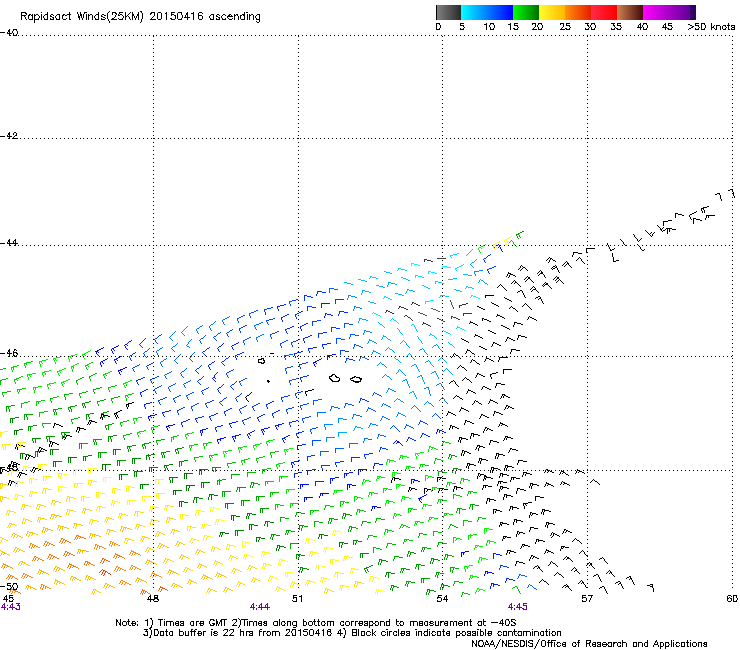
Task: Click the title 'Rapidscat Winds(25KM) 20150416 ascending'
Action: pyautogui.click(x=140, y=17)
